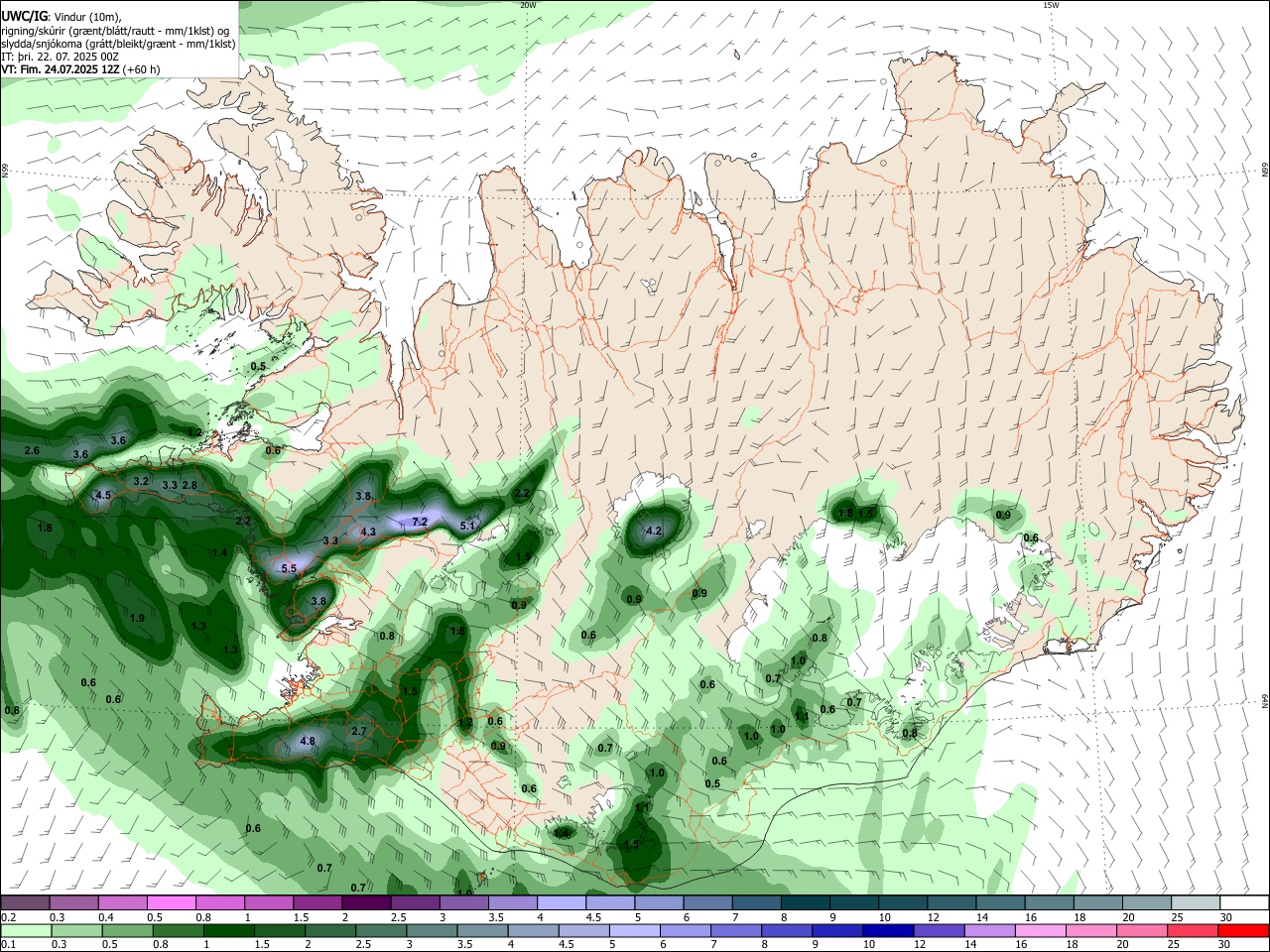Click the 15W longitude label
The width and height of the screenshot is (1270, 952).
pos(1051,5)
